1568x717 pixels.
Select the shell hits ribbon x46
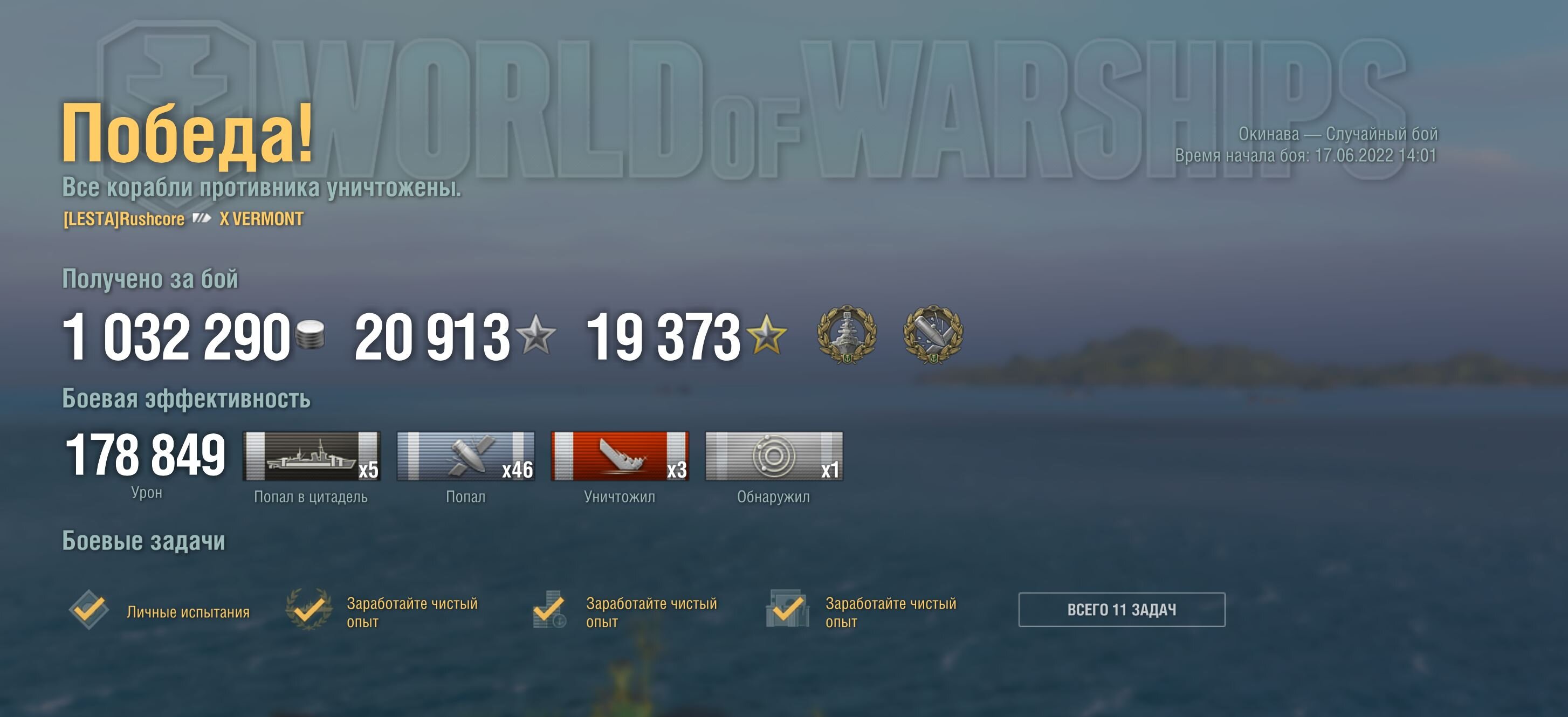pyautogui.click(x=466, y=456)
